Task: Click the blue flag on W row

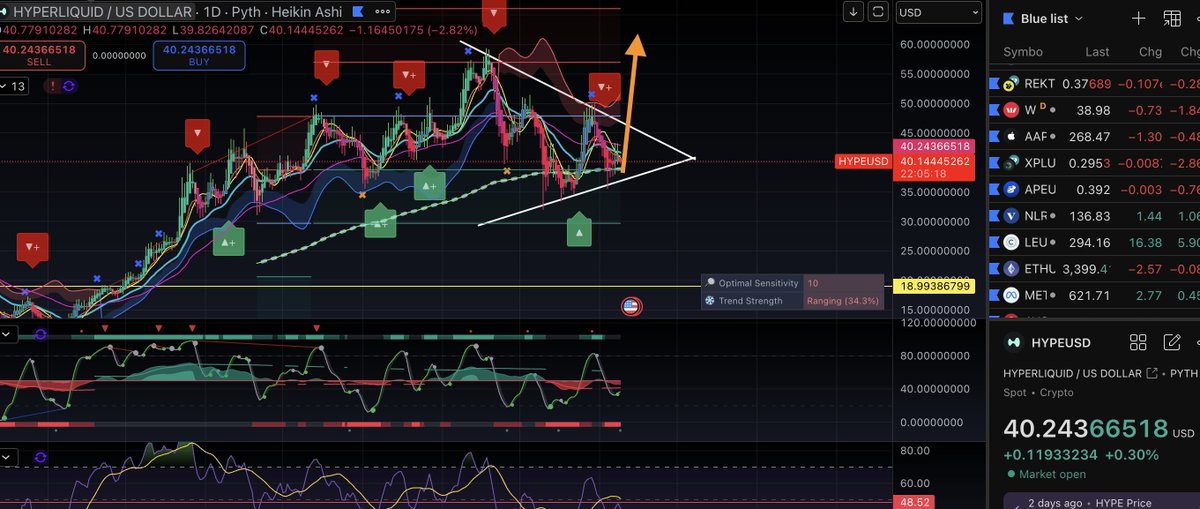Action: click(x=994, y=109)
